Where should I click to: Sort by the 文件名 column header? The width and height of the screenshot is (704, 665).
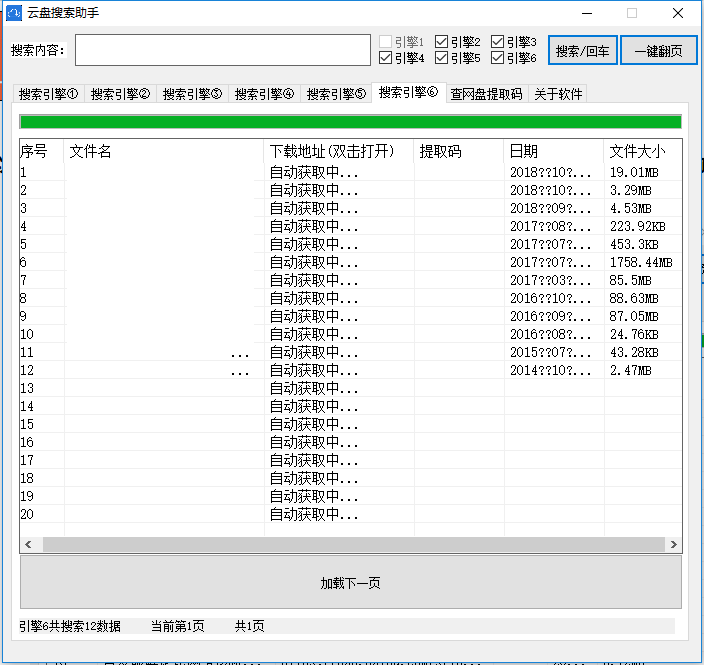pyautogui.click(x=164, y=151)
